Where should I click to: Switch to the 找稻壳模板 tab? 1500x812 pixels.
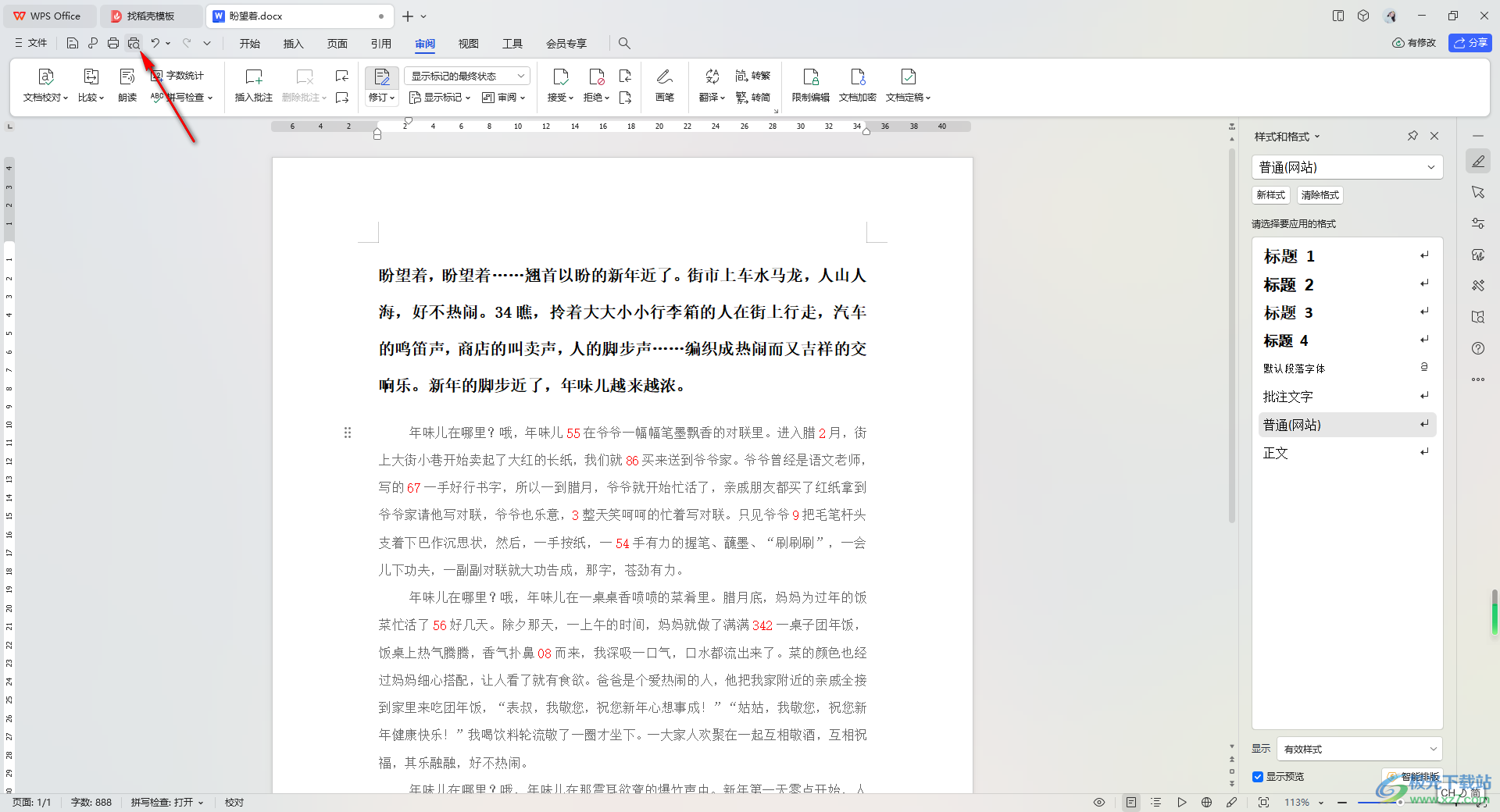point(150,16)
